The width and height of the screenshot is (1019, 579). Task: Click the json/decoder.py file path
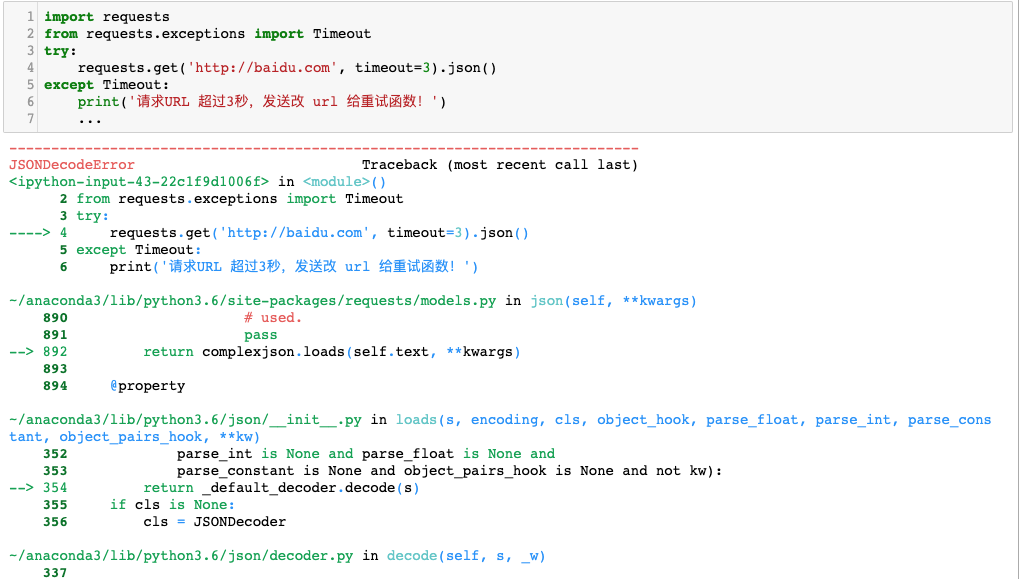pyautogui.click(x=181, y=556)
